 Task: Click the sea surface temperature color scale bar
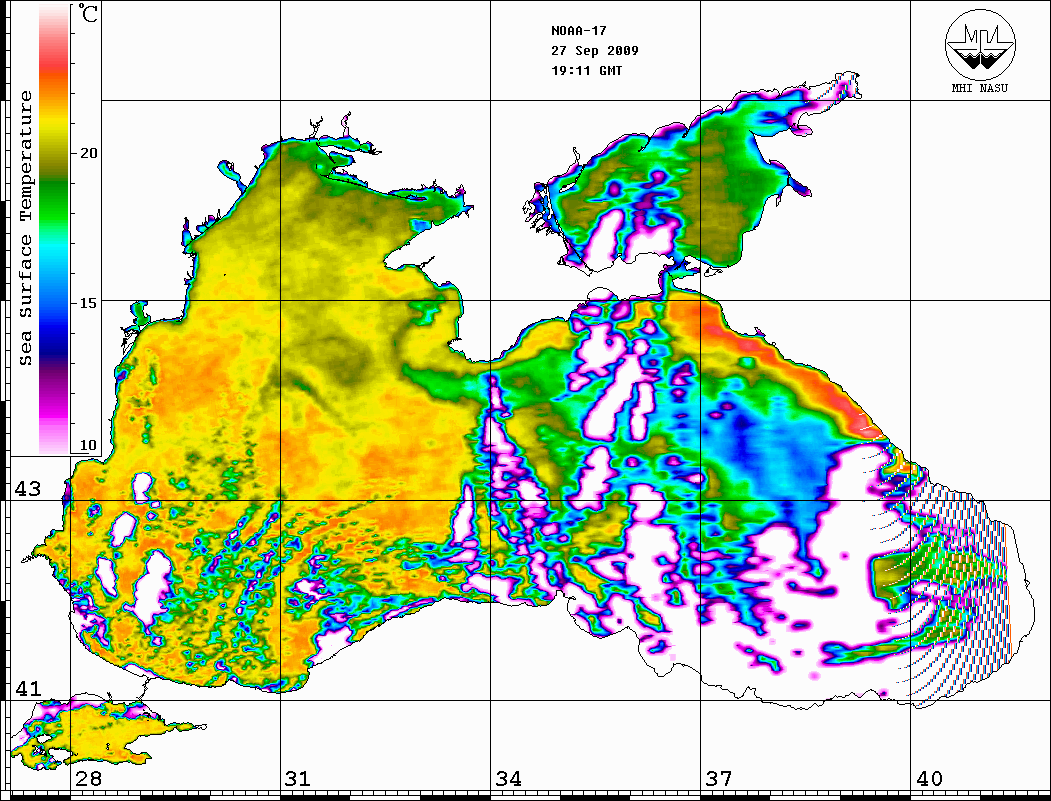54,229
